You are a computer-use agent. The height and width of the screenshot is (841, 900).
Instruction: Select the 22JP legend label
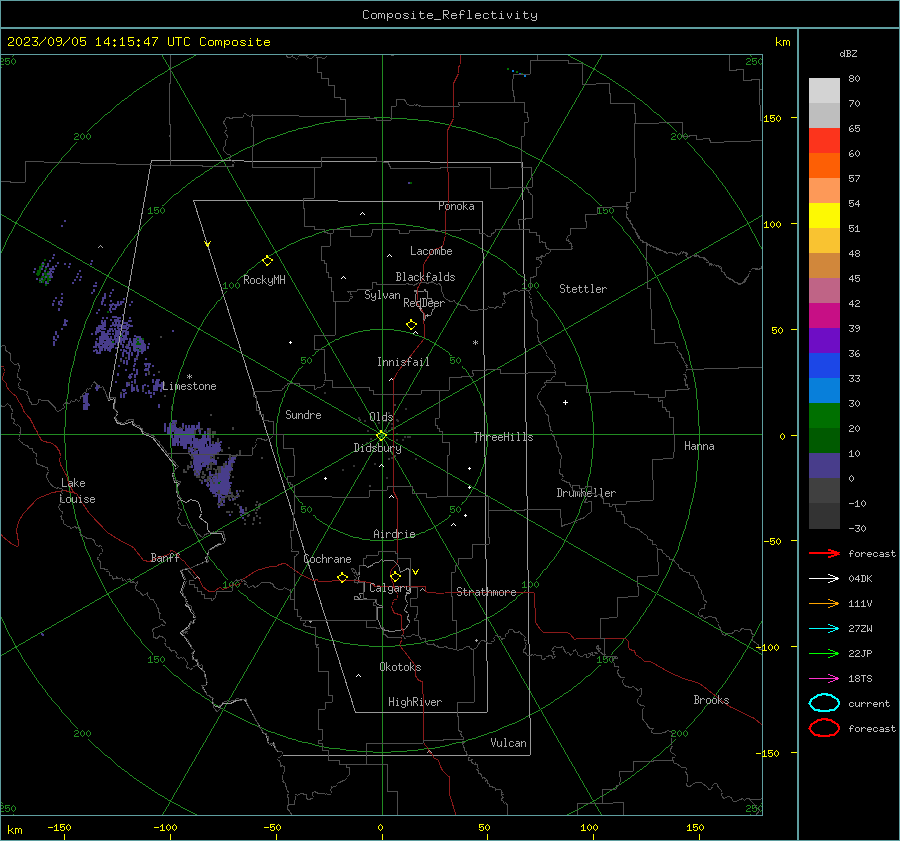(x=860, y=653)
